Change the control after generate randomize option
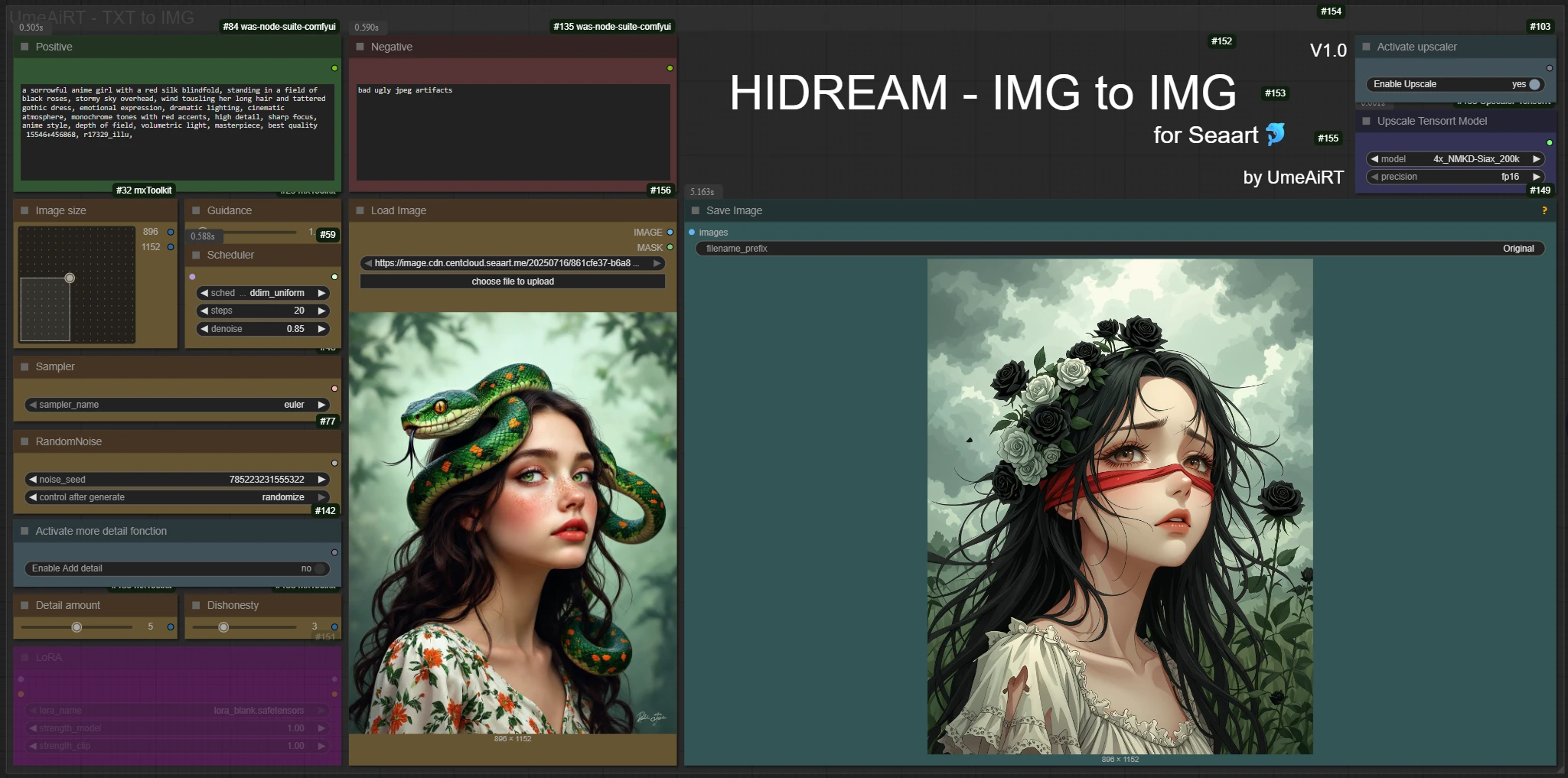The width and height of the screenshot is (1568, 778). 178,497
